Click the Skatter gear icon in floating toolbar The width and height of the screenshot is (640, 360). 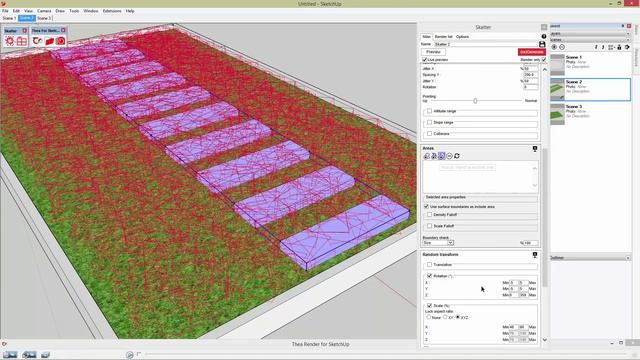point(10,41)
